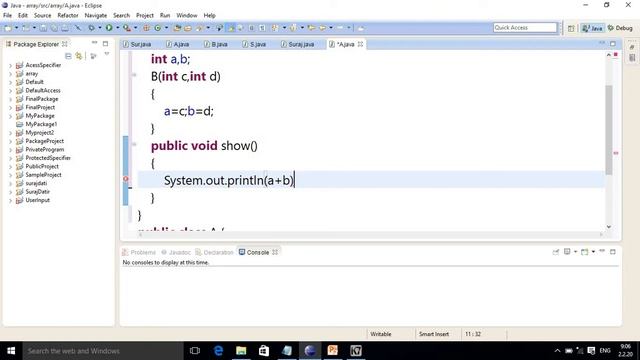Open the Navigate menu
The height and width of the screenshot is (360, 640).
point(96,16)
